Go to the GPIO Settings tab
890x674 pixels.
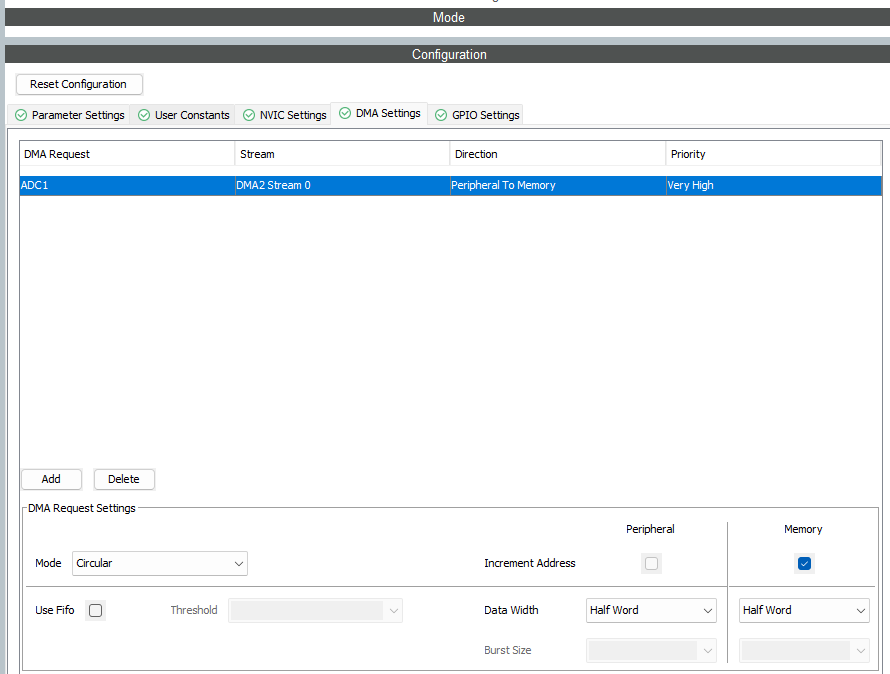pos(476,115)
